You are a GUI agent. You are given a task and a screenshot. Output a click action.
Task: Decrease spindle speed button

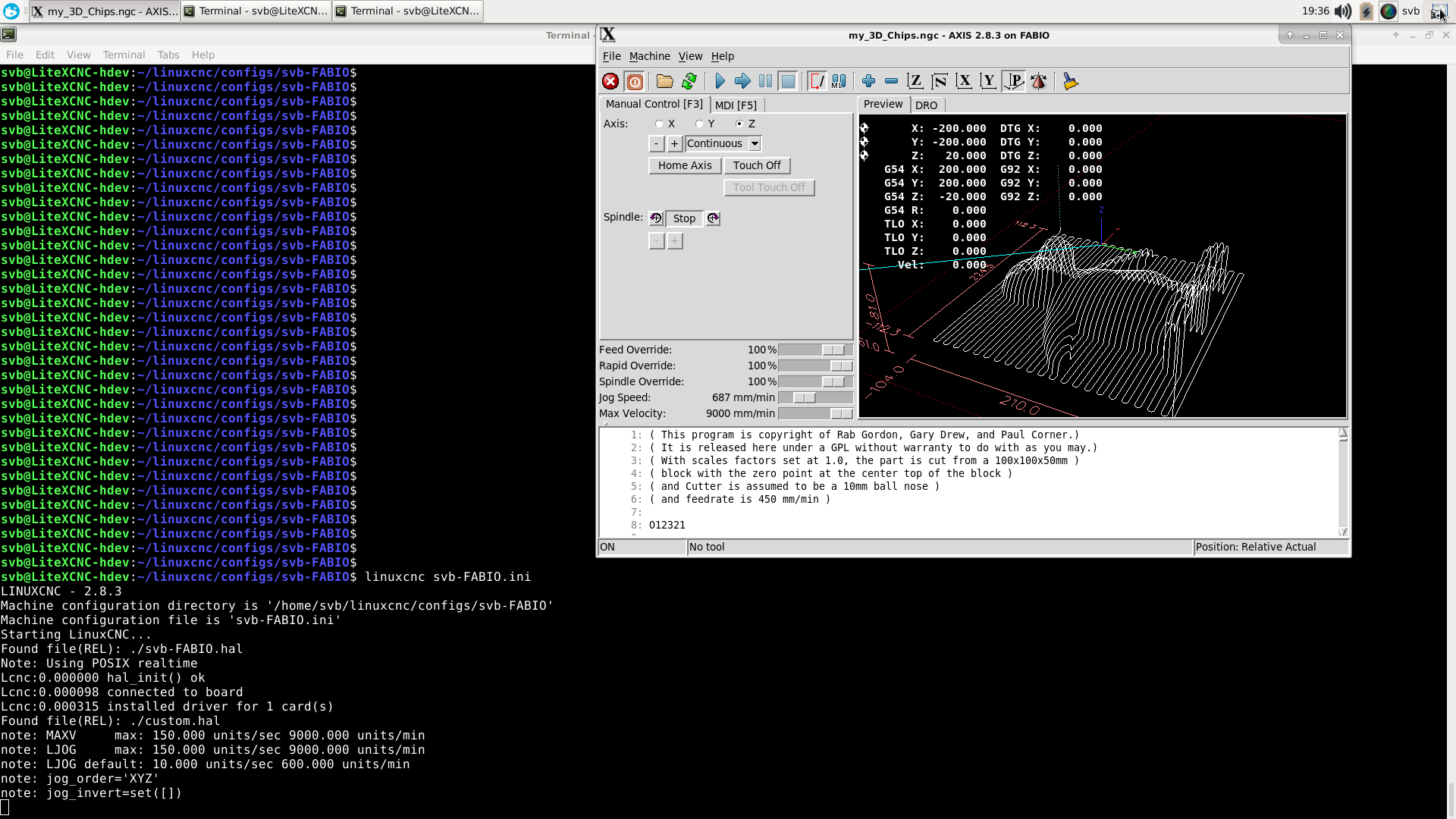pyautogui.click(x=657, y=241)
